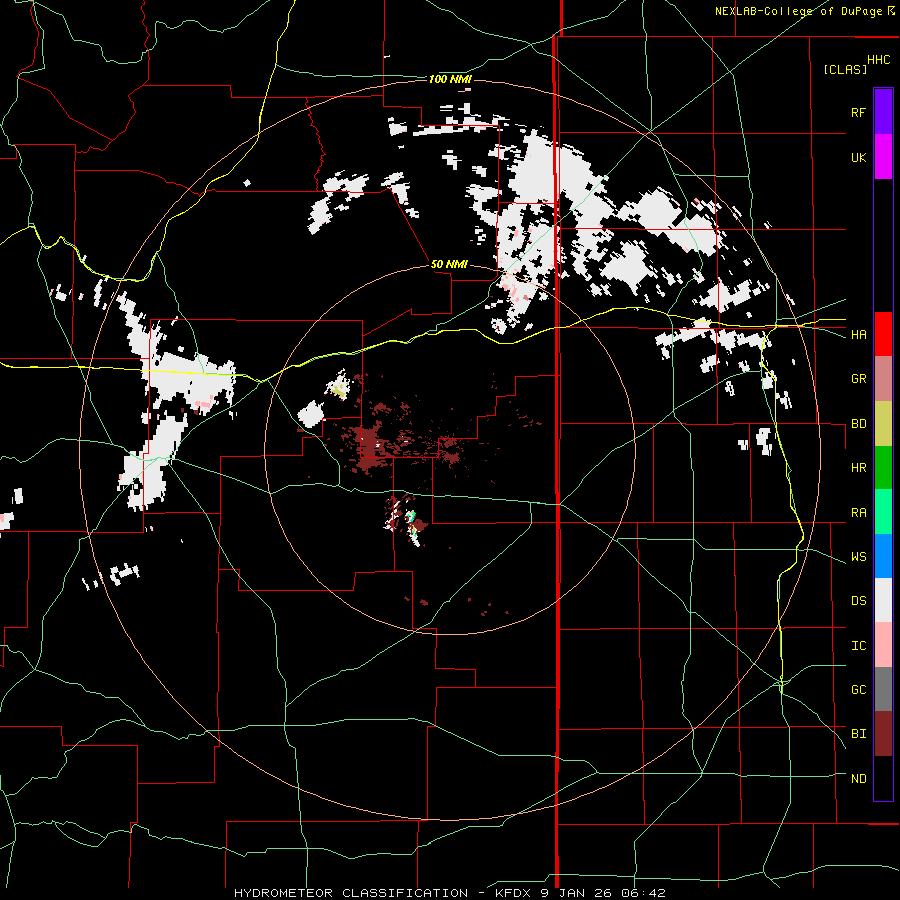This screenshot has width=900, height=900.
Task: Click the DS white legend swatch
Action: pos(883,600)
